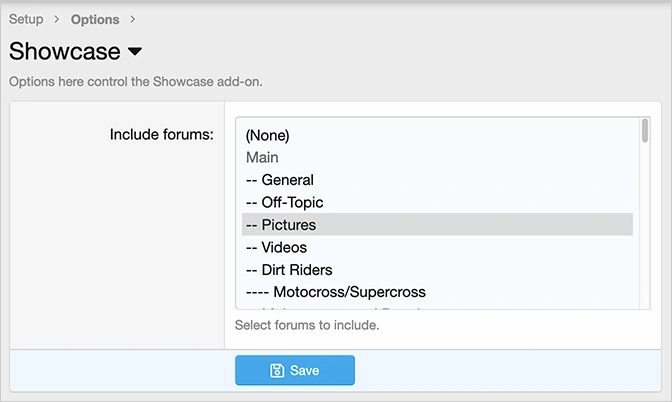
Task: Click the floppy disk icon on Save
Action: click(x=277, y=371)
